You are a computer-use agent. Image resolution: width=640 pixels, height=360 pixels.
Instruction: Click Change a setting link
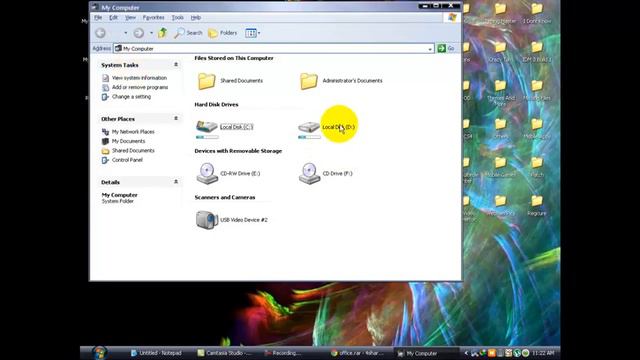click(131, 96)
